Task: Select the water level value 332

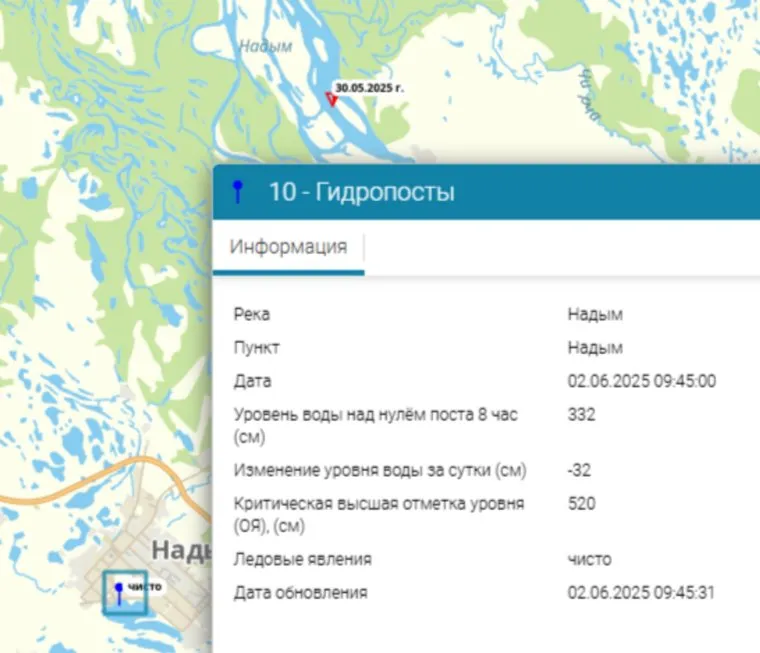Action: pos(580,414)
